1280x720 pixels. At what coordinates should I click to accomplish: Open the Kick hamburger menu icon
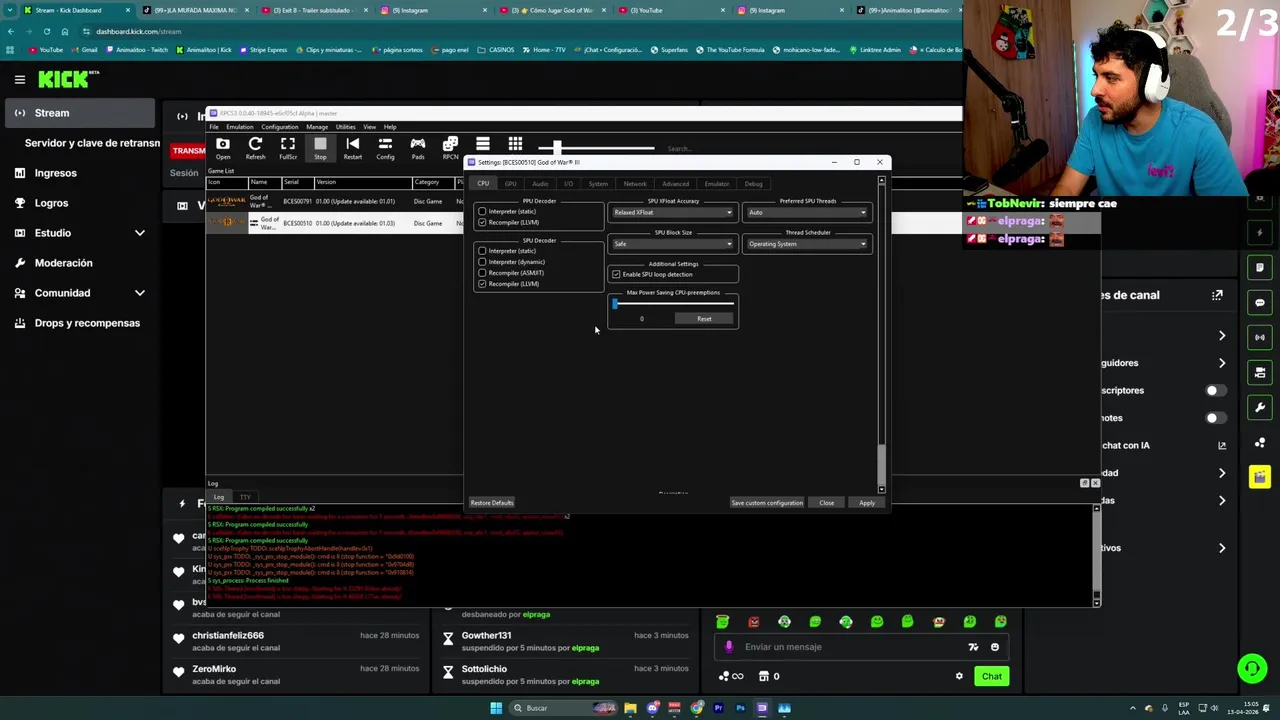[19, 79]
